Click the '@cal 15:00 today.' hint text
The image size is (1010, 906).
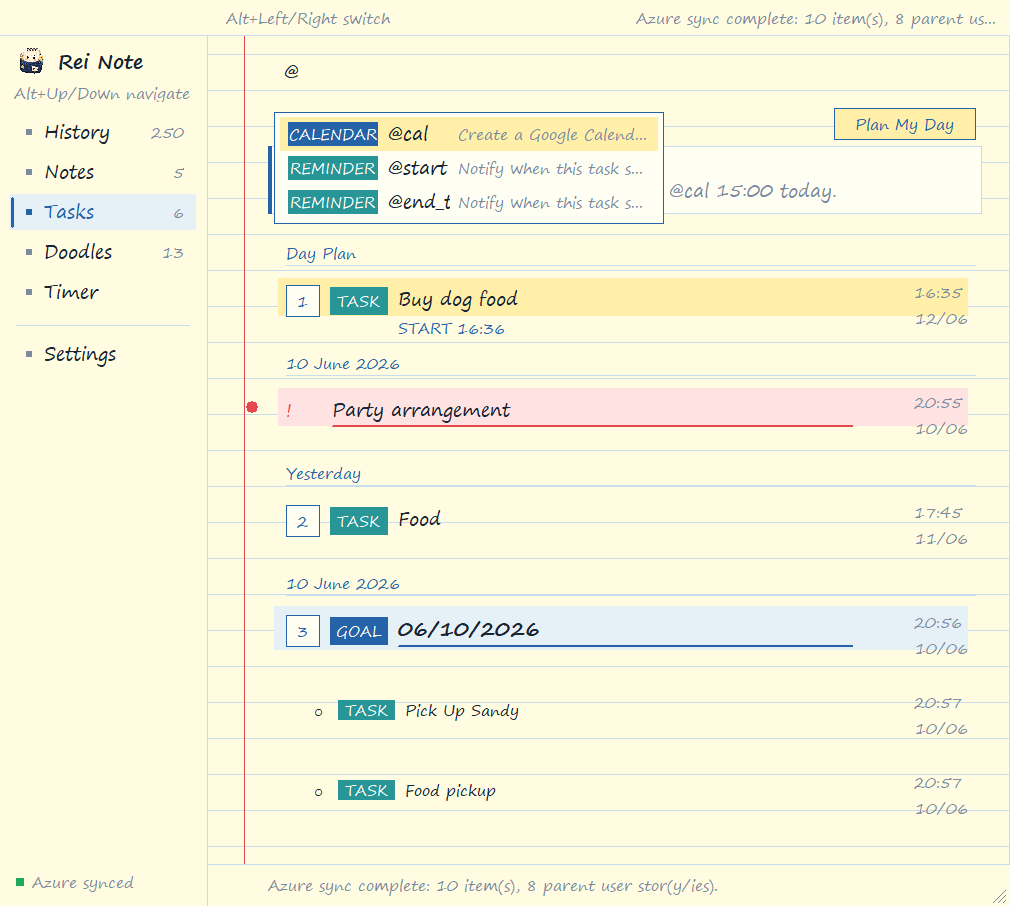753,191
